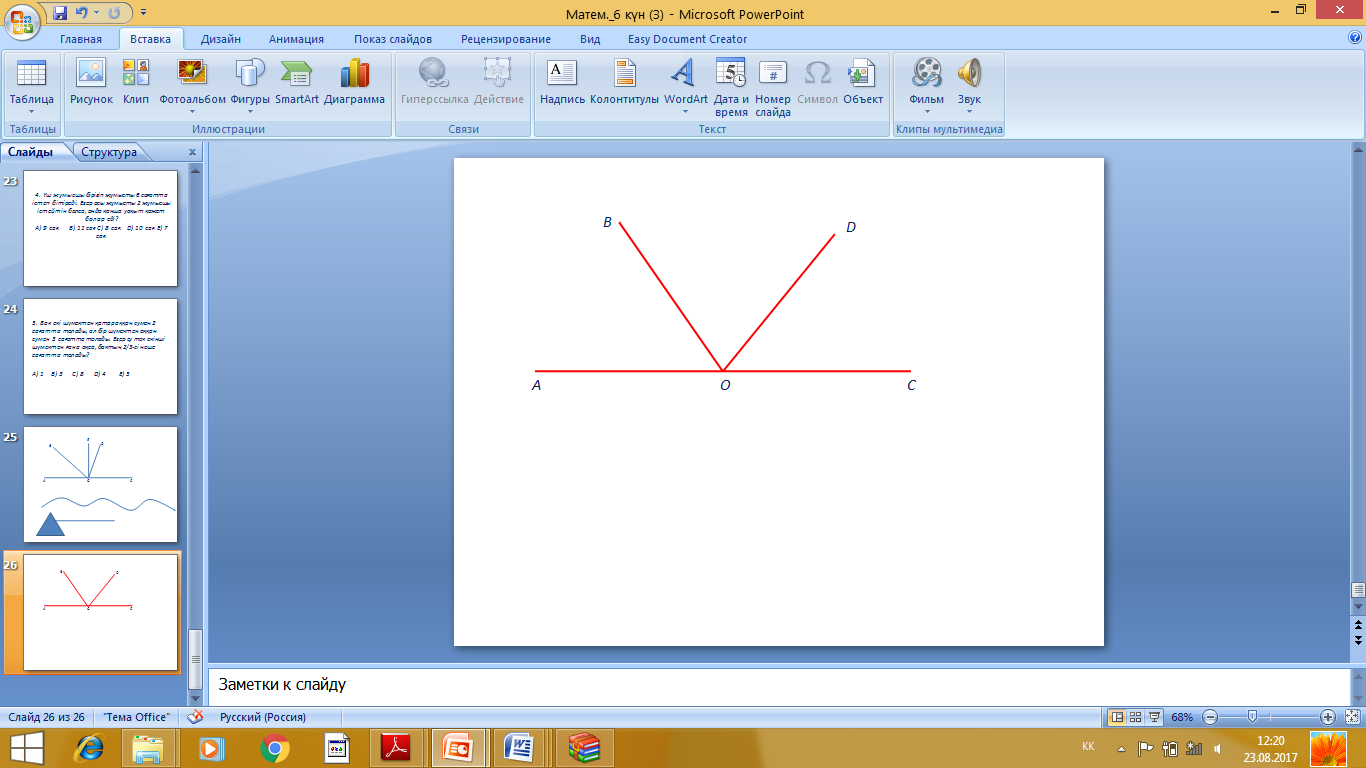The image size is (1366, 768).
Task: Click the zoom in plus button
Action: (x=1327, y=717)
